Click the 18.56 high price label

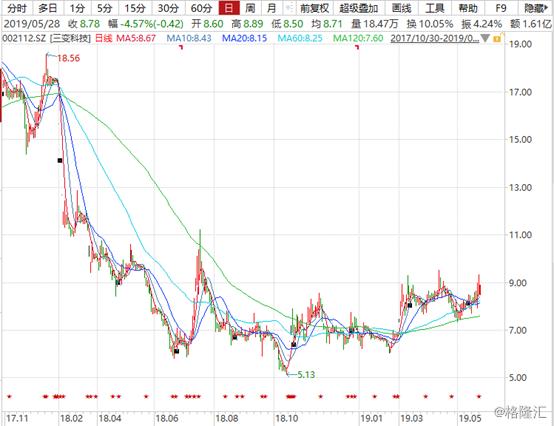(x=69, y=58)
